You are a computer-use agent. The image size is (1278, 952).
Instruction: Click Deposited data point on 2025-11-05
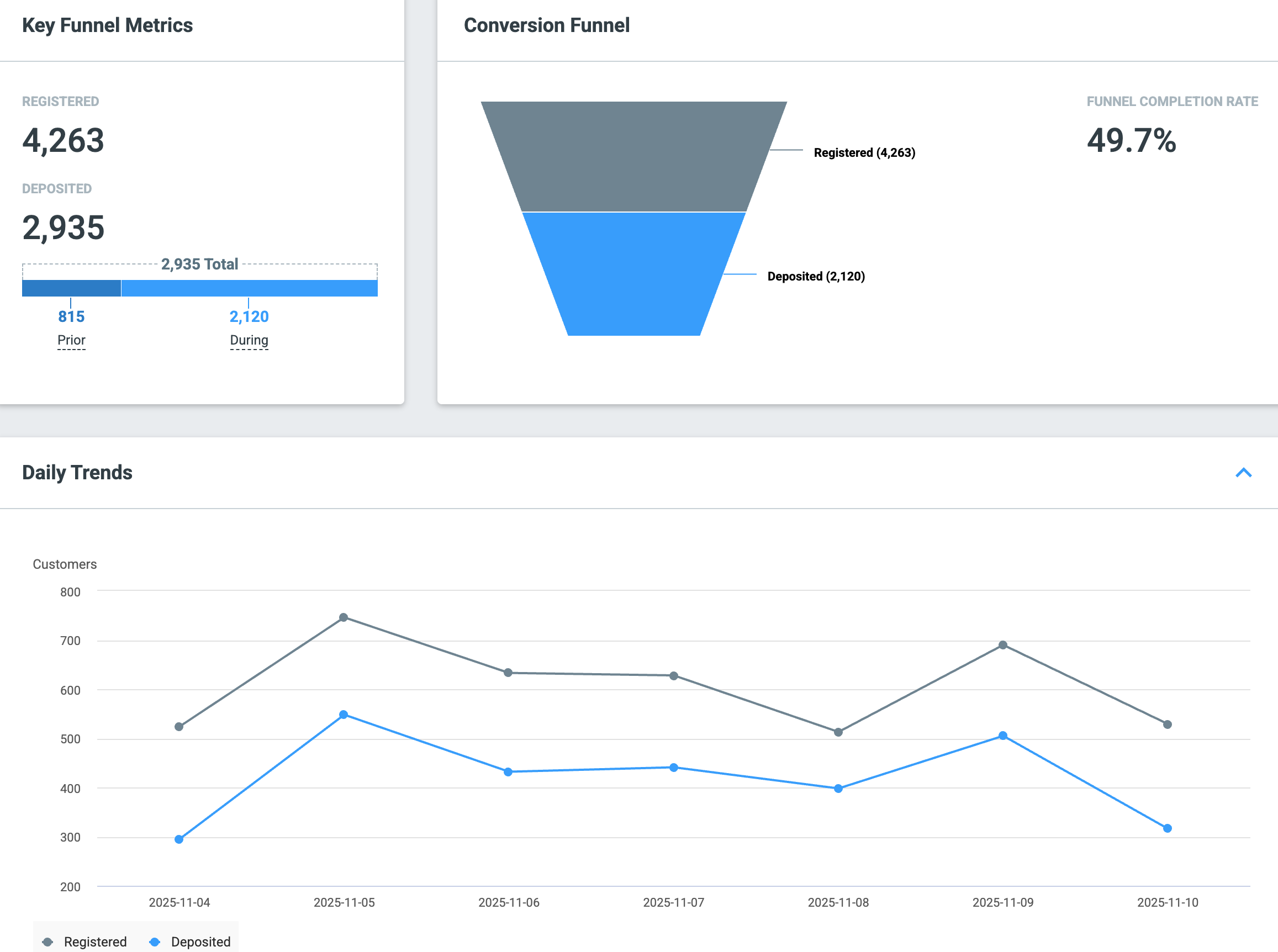tap(344, 715)
